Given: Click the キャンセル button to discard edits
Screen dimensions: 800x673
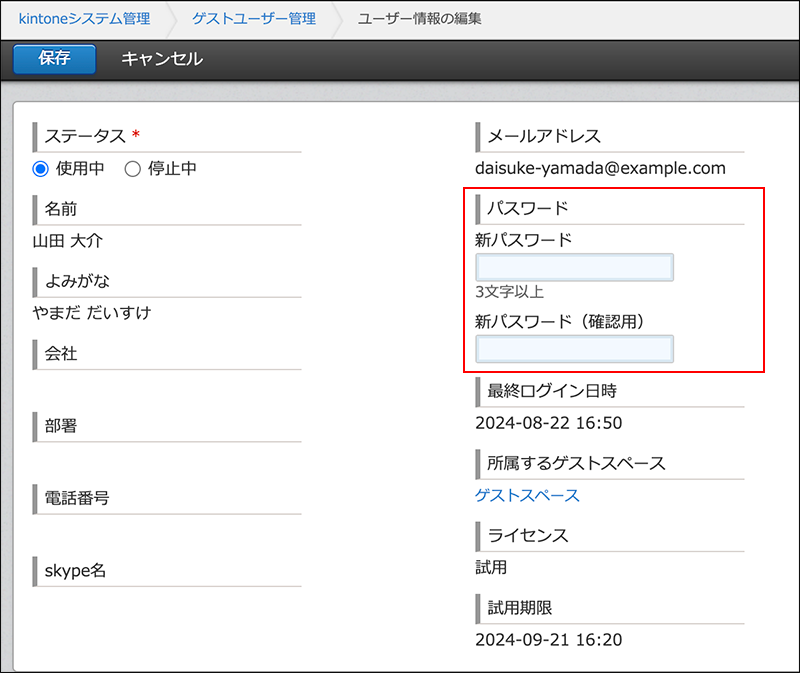Looking at the screenshot, I should point(160,59).
